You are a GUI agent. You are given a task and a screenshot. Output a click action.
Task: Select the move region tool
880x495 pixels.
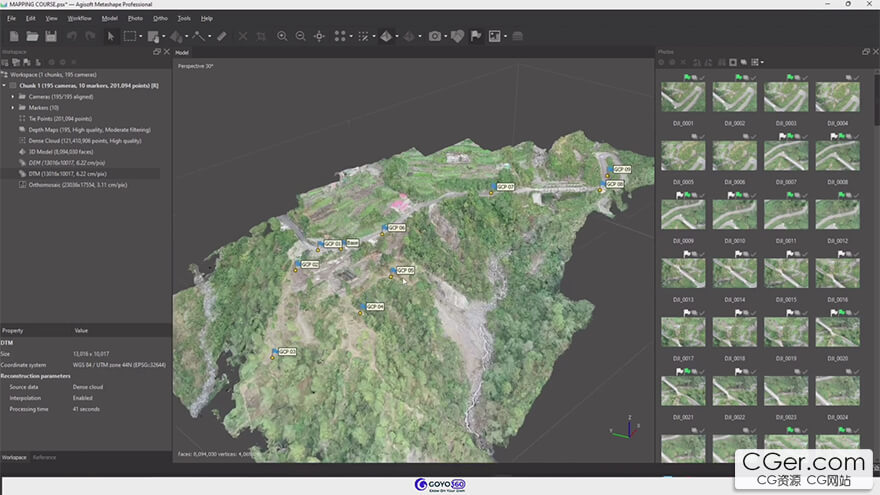click(x=153, y=36)
